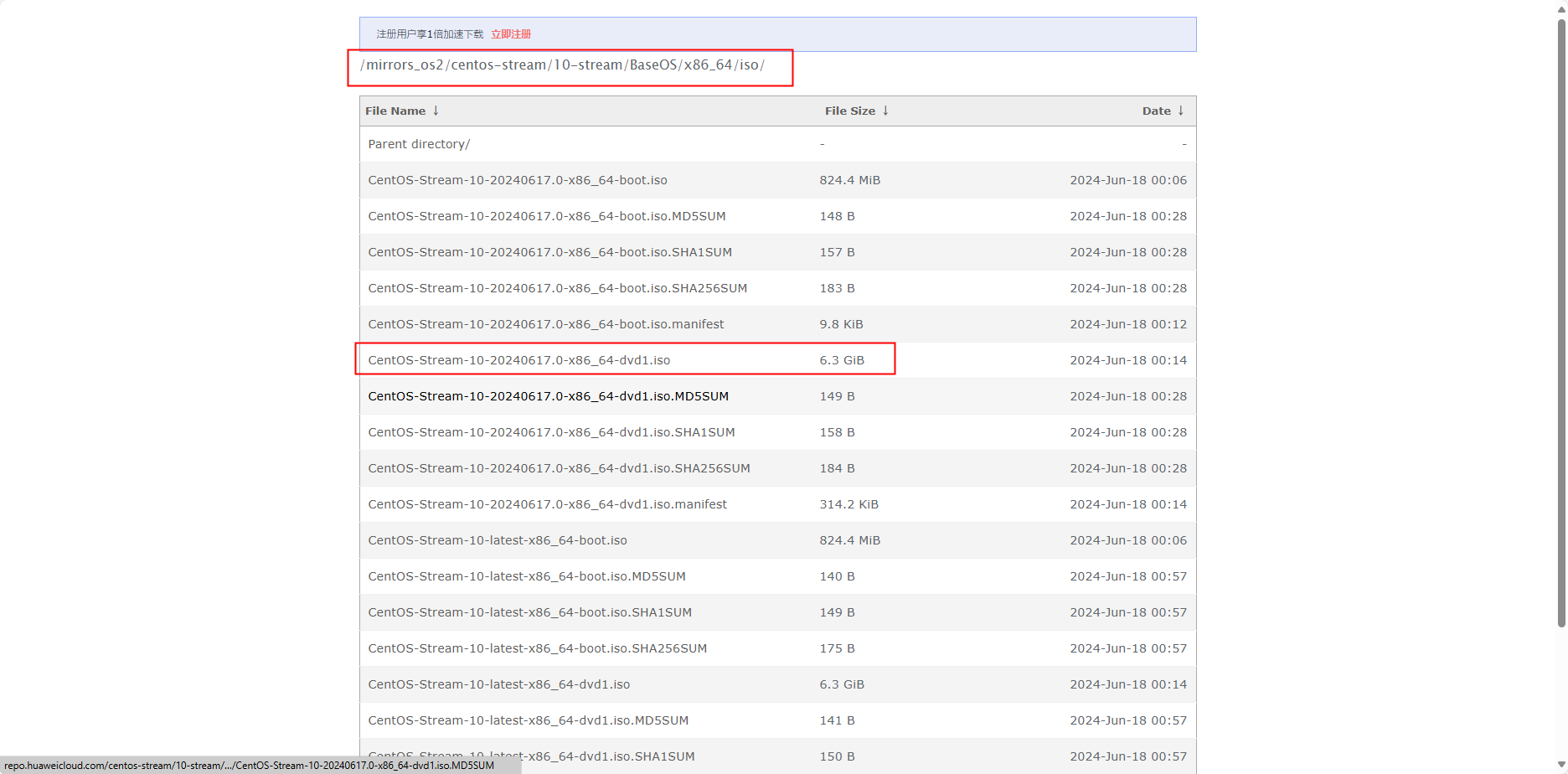Viewport: 1568px width, 774px height.
Task: Open the latest boot.iso.MD5SUM file
Action: point(527,576)
